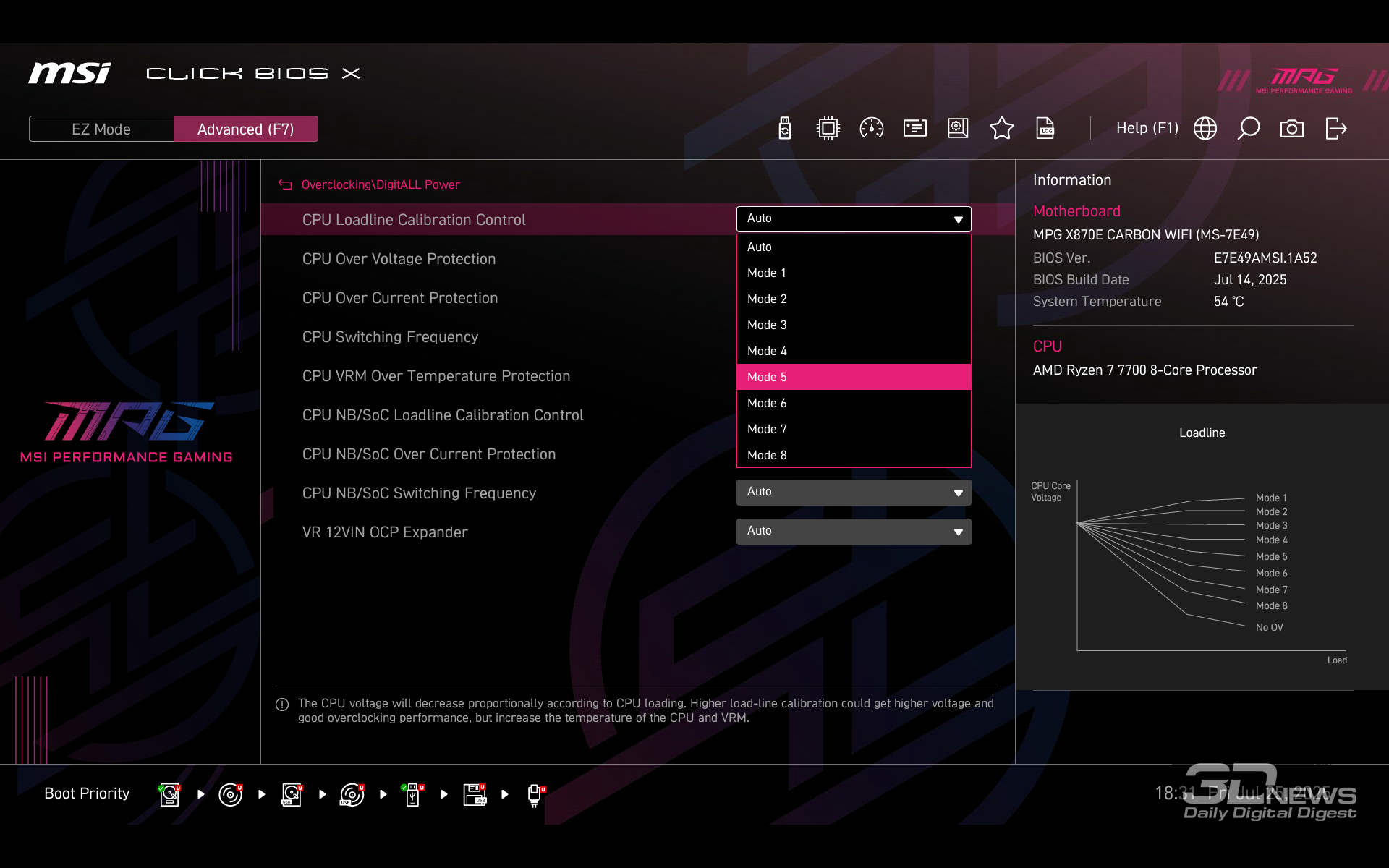The height and width of the screenshot is (868, 1389).
Task: Click the No OV label in chart
Action: (x=1269, y=627)
